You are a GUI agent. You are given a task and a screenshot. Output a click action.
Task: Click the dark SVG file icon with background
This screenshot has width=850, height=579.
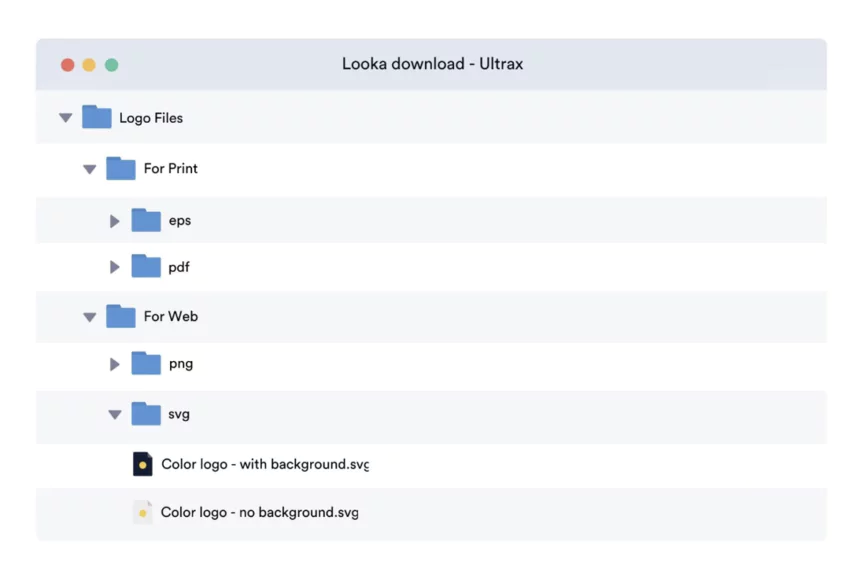[x=143, y=463]
